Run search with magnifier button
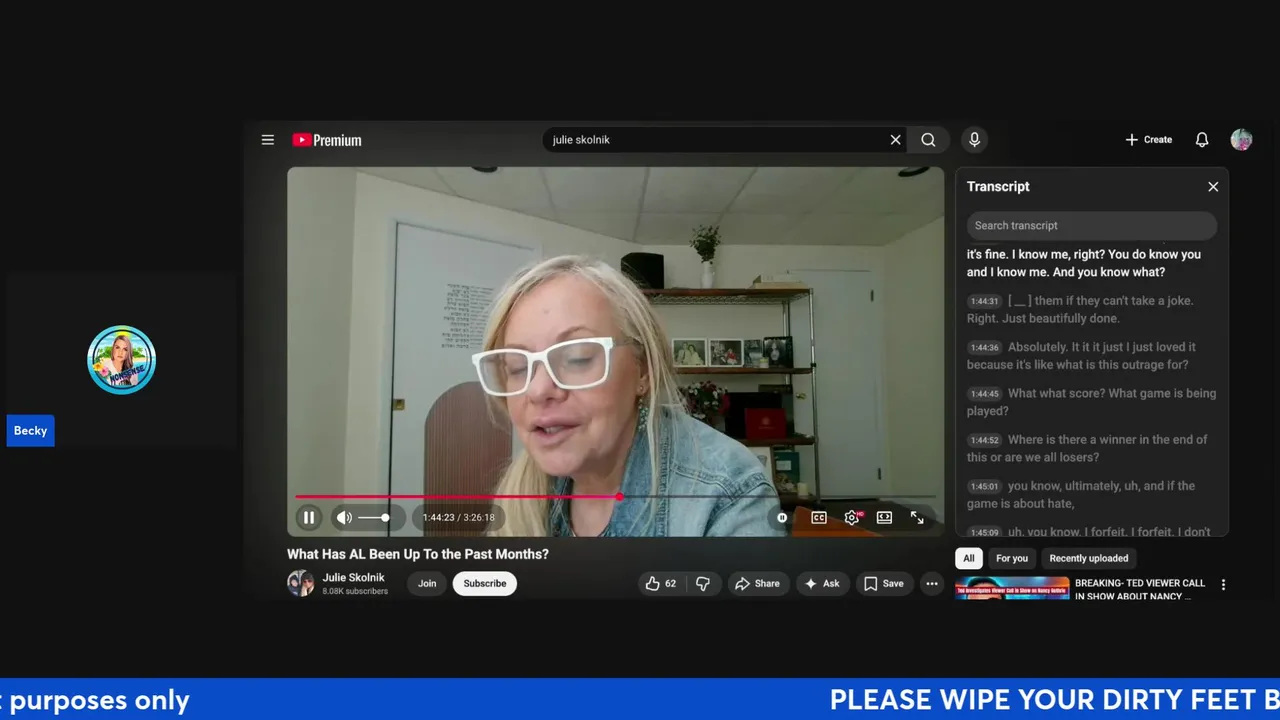 (x=928, y=140)
